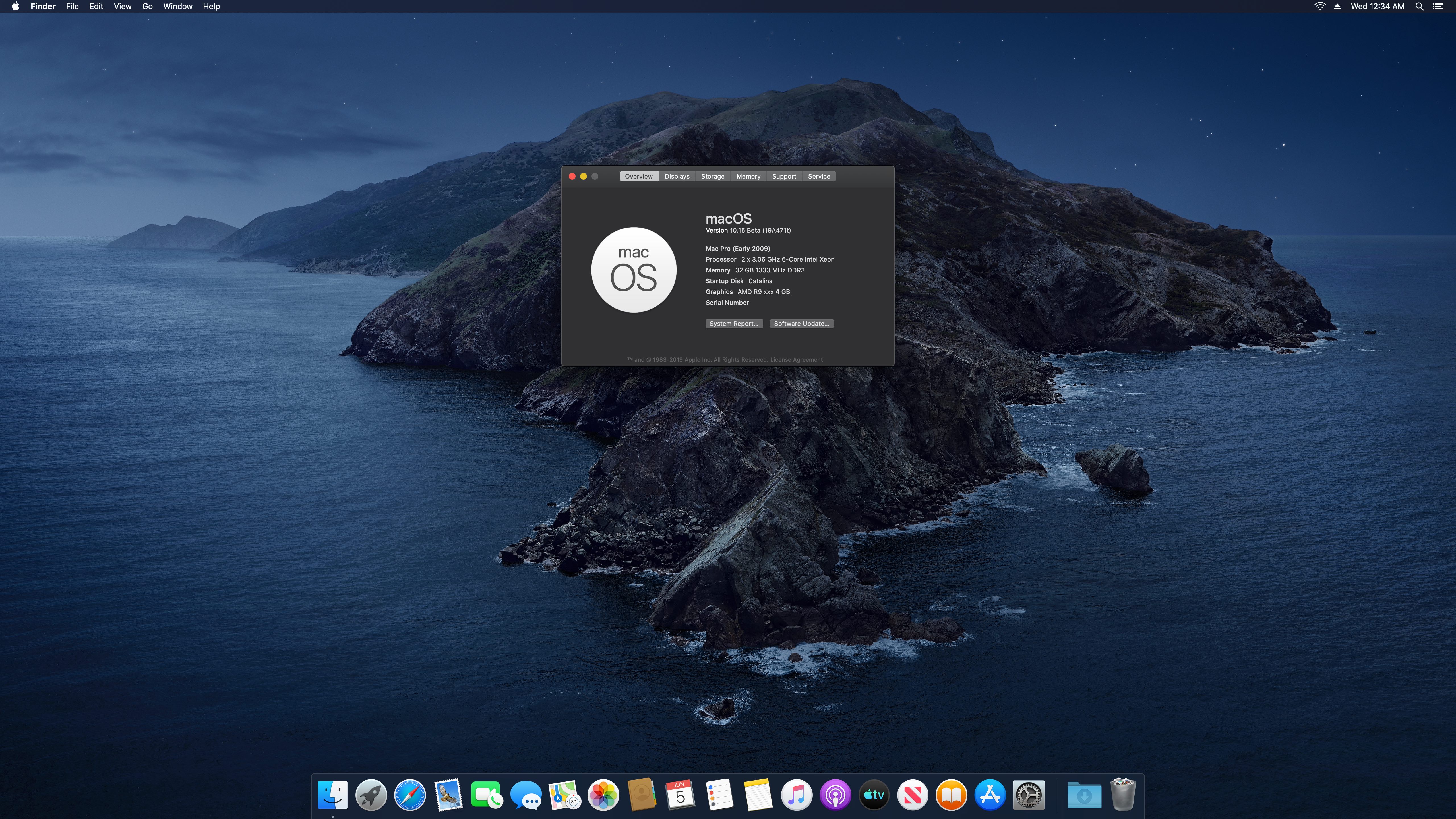Open Podcasts app in Dock
Screen dimensions: 1456x819
835,795
